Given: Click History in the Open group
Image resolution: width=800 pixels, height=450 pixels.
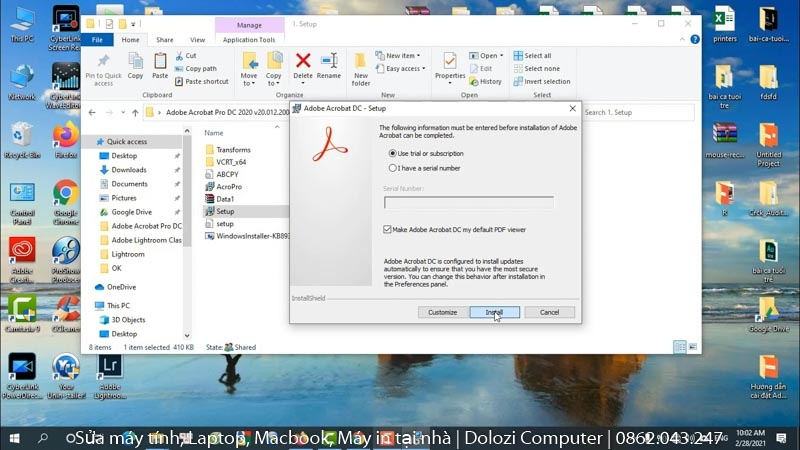Looking at the screenshot, I should click(485, 81).
